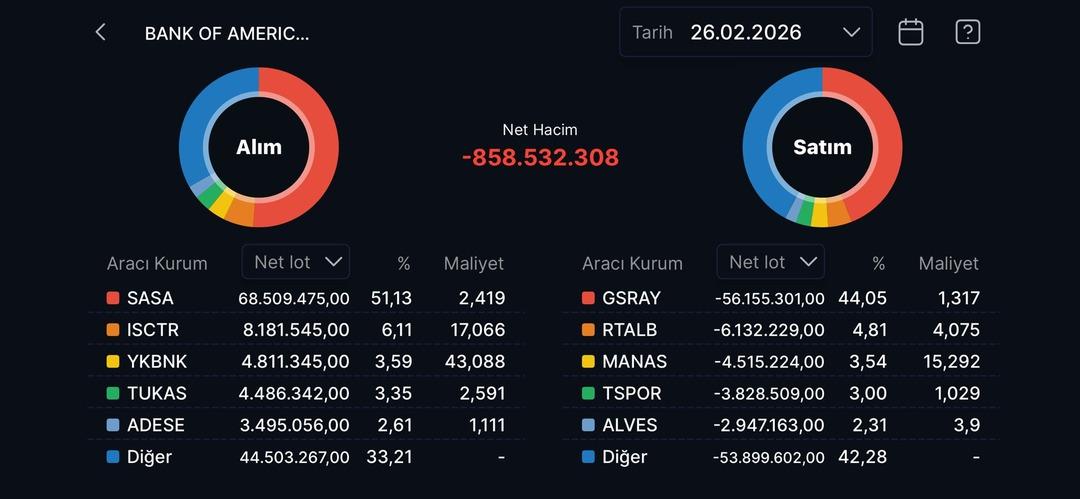The image size is (1080, 499).
Task: Click the Alım donut chart center
Action: (259, 147)
